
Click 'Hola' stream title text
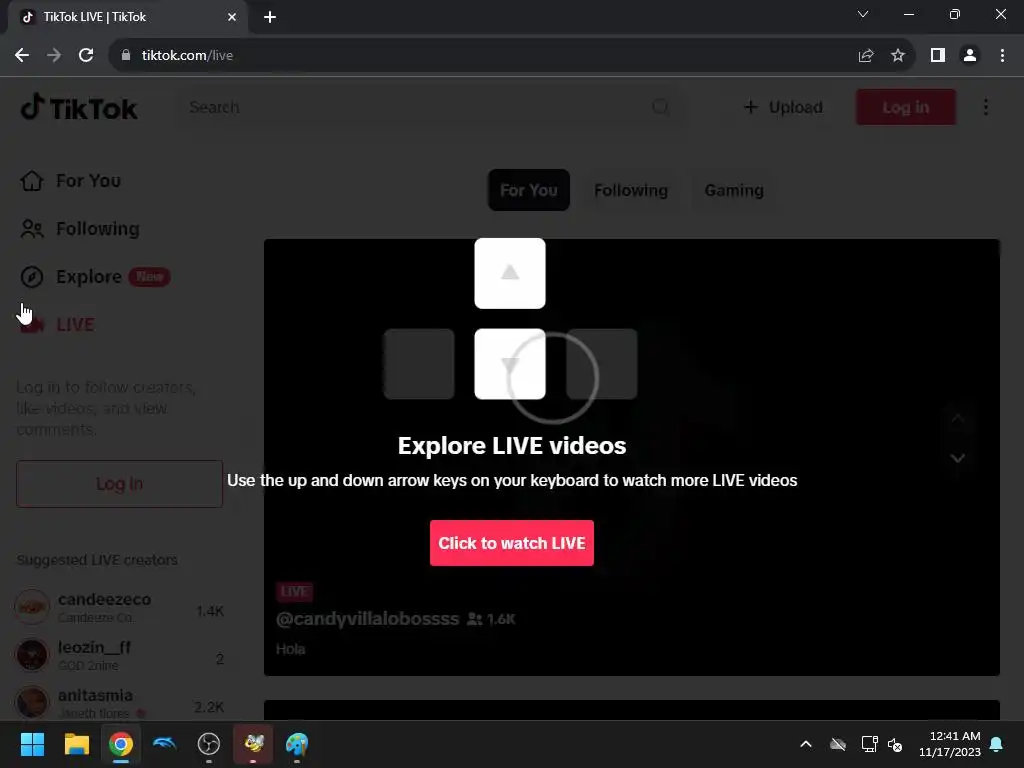[291, 649]
